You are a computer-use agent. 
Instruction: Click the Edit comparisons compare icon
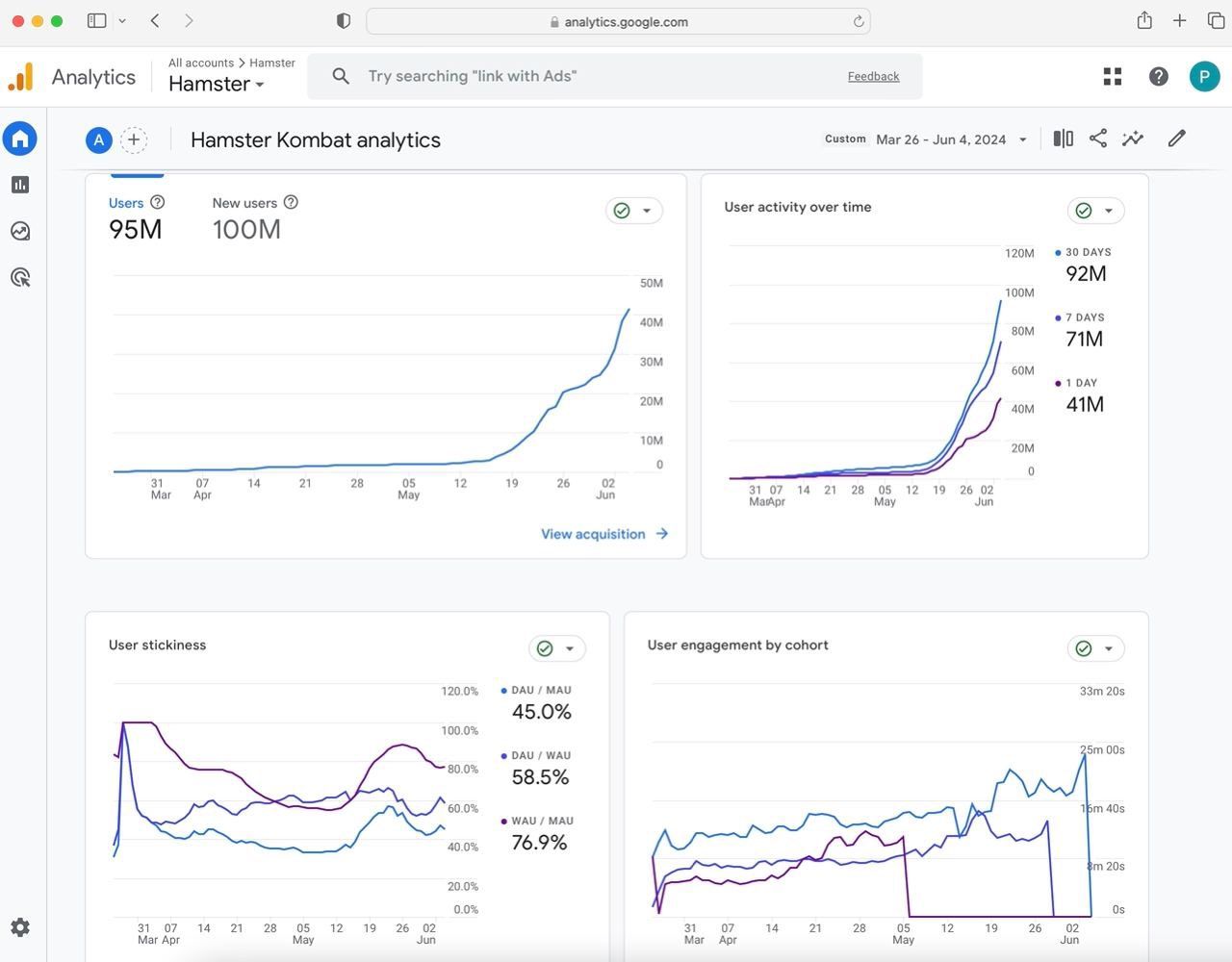[1063, 139]
